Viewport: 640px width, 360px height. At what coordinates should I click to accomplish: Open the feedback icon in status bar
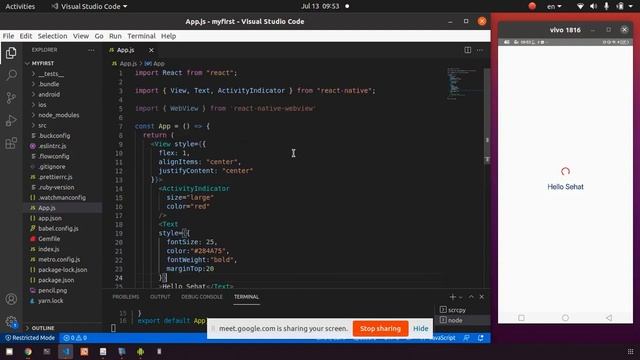pyautogui.click(x=466, y=338)
